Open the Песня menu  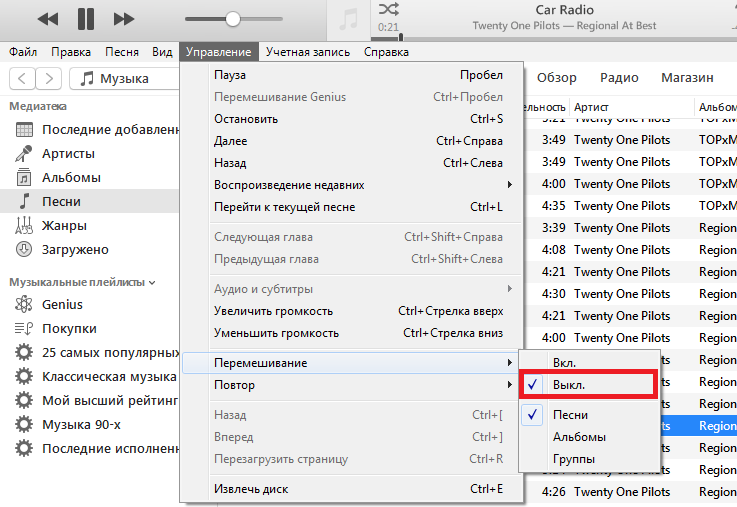click(x=122, y=52)
